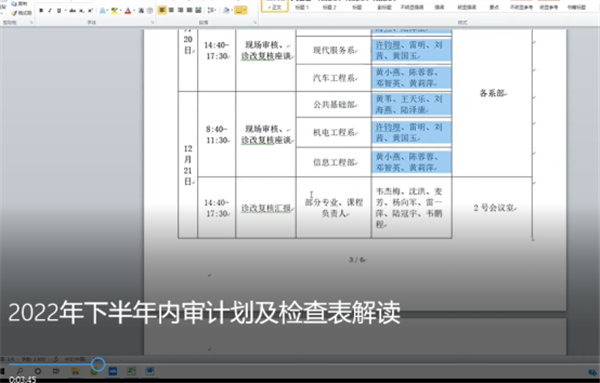This screenshot has height=383, width=600.
Task: Open the text effects tool
Action: click(103, 11)
